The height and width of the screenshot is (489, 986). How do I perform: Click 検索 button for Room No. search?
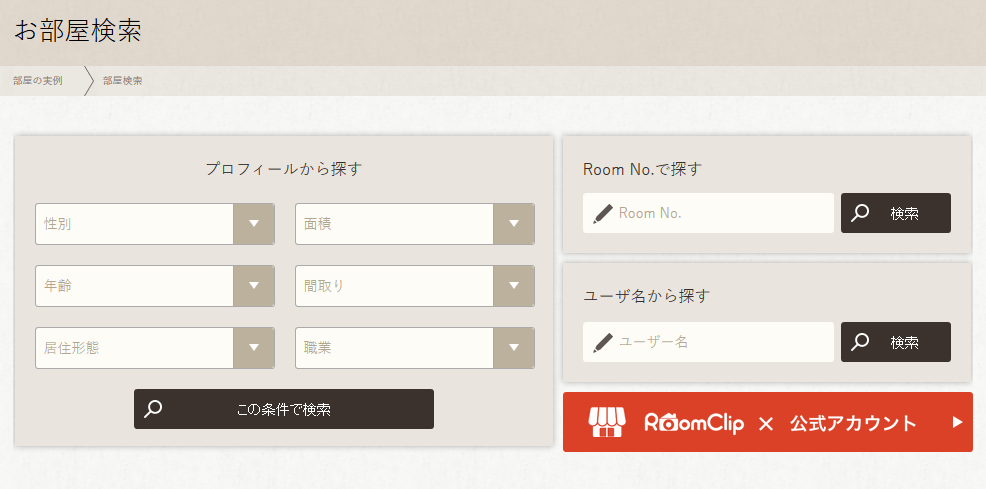pos(896,213)
